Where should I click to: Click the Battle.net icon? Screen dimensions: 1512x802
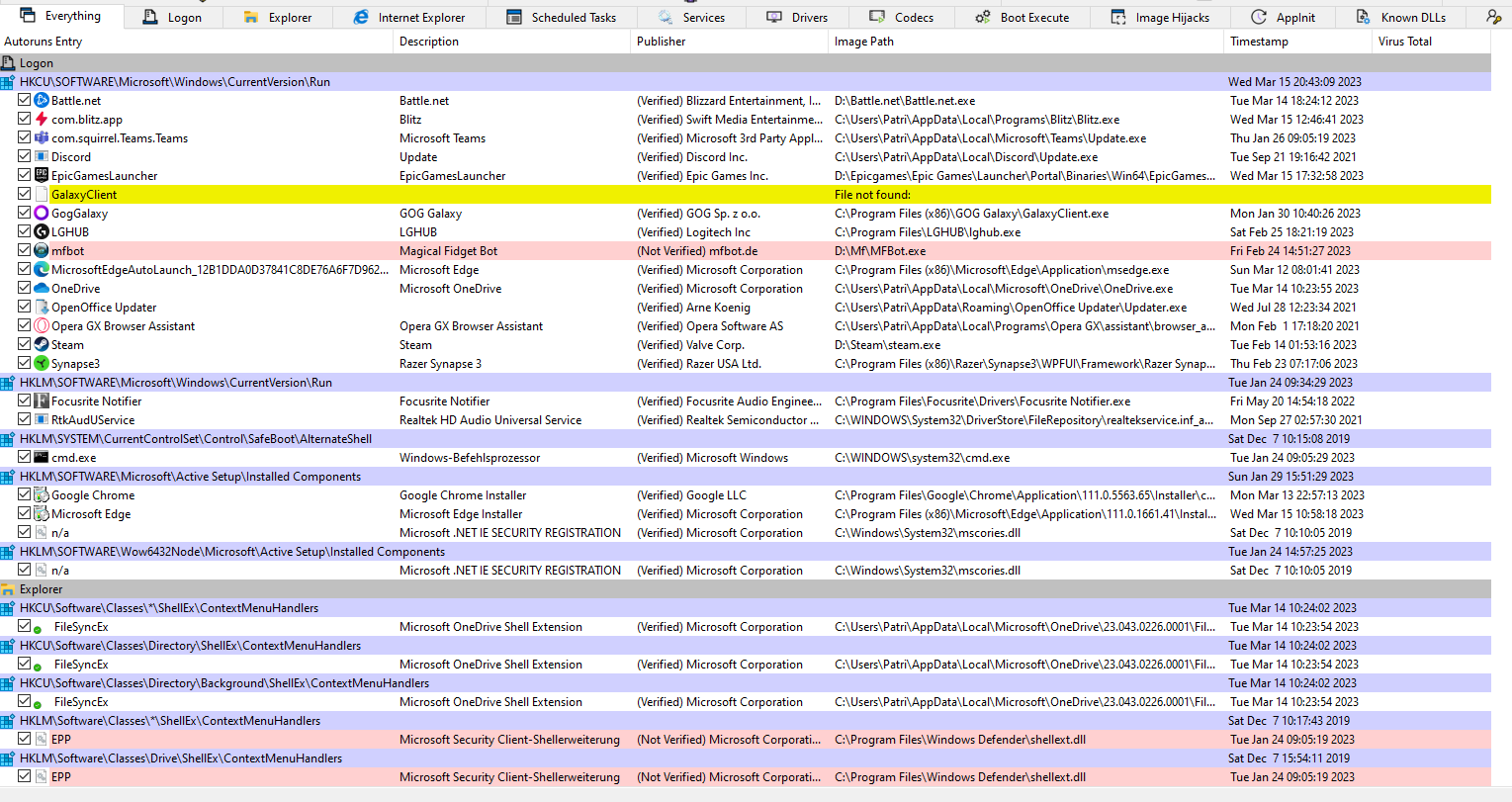click(x=42, y=100)
